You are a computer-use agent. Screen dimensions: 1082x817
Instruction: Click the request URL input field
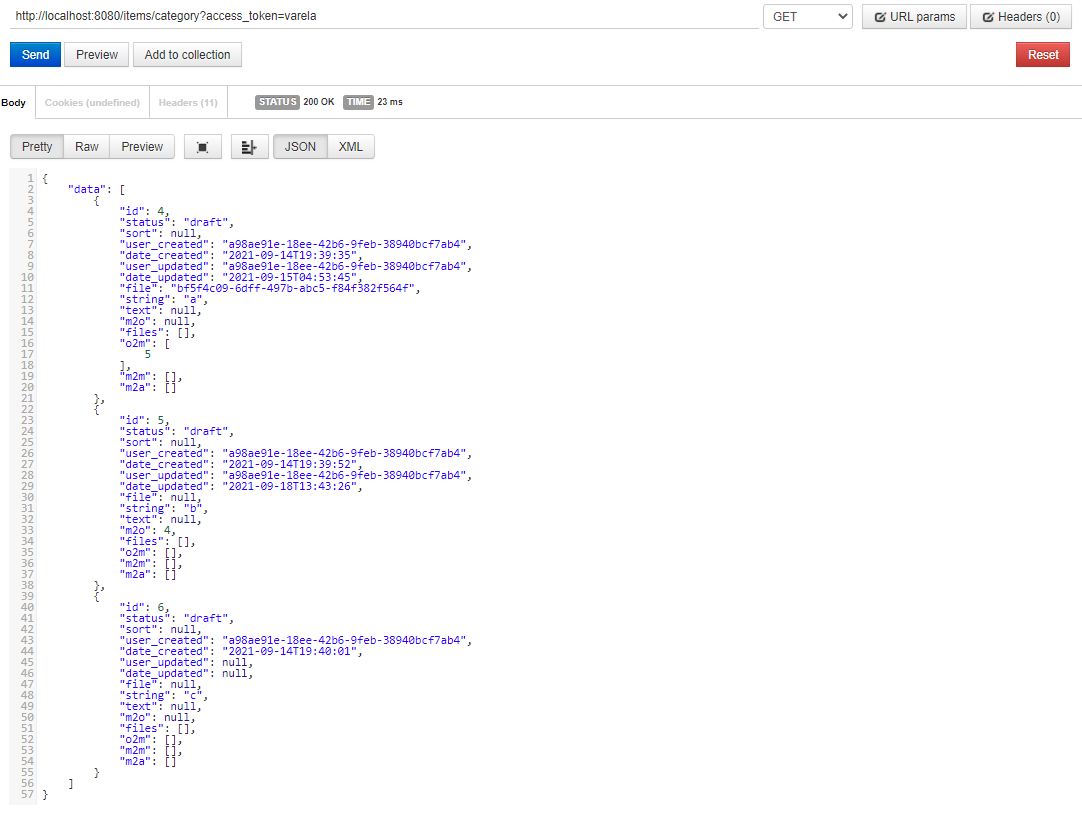(x=384, y=16)
